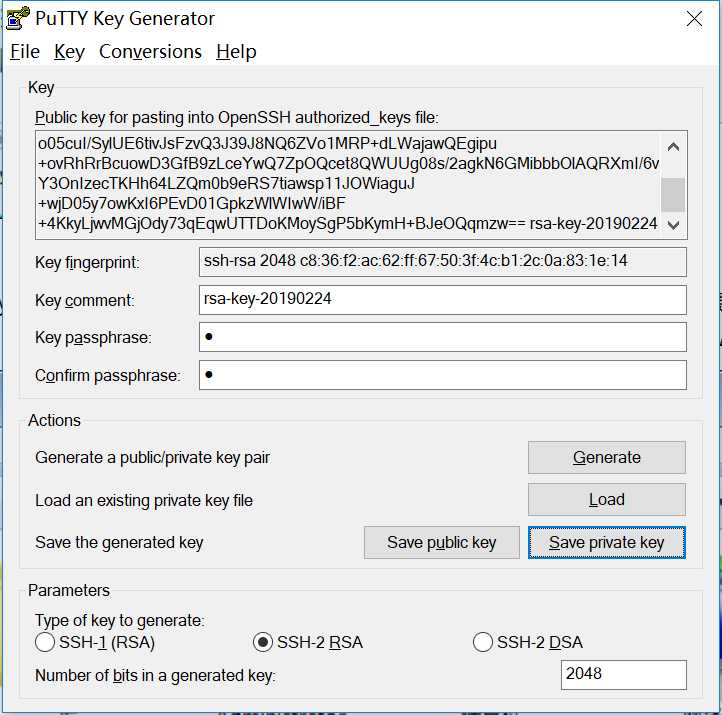Click the public key pasting label
The height and width of the screenshot is (715, 722).
(237, 117)
